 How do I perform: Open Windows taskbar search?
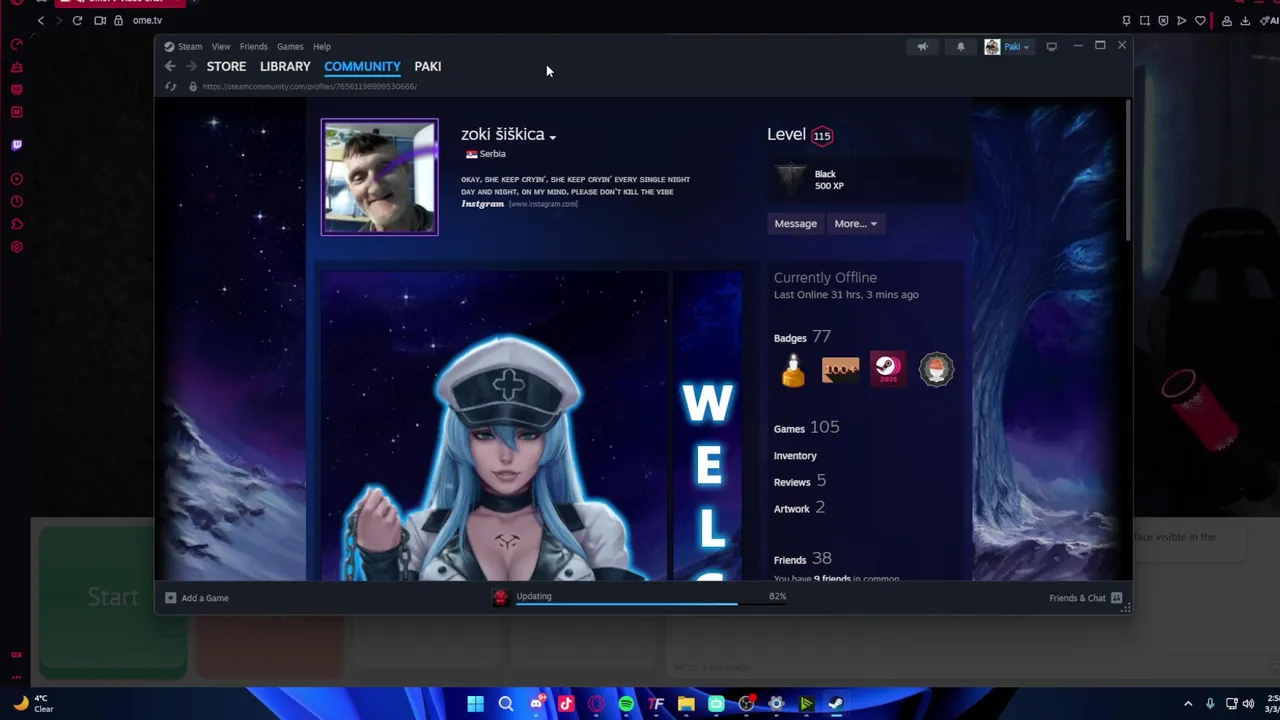point(506,704)
